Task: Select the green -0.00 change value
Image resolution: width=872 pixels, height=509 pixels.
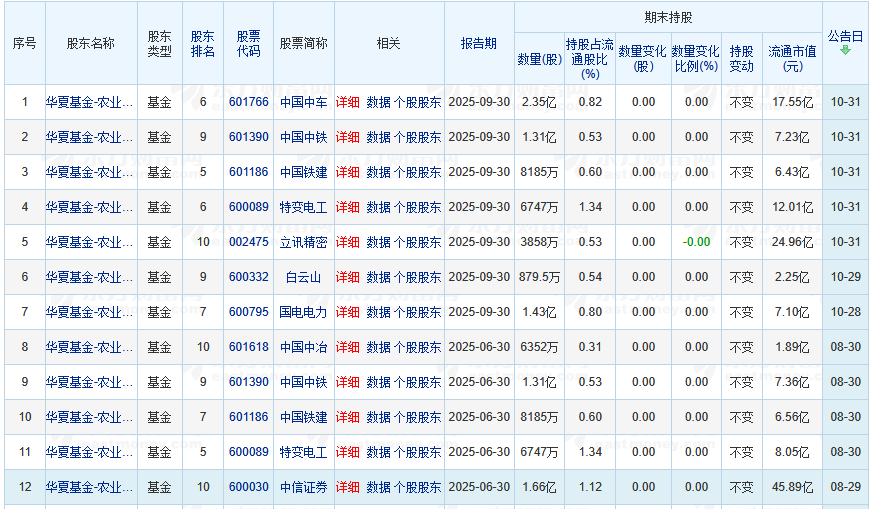Action: 696,242
